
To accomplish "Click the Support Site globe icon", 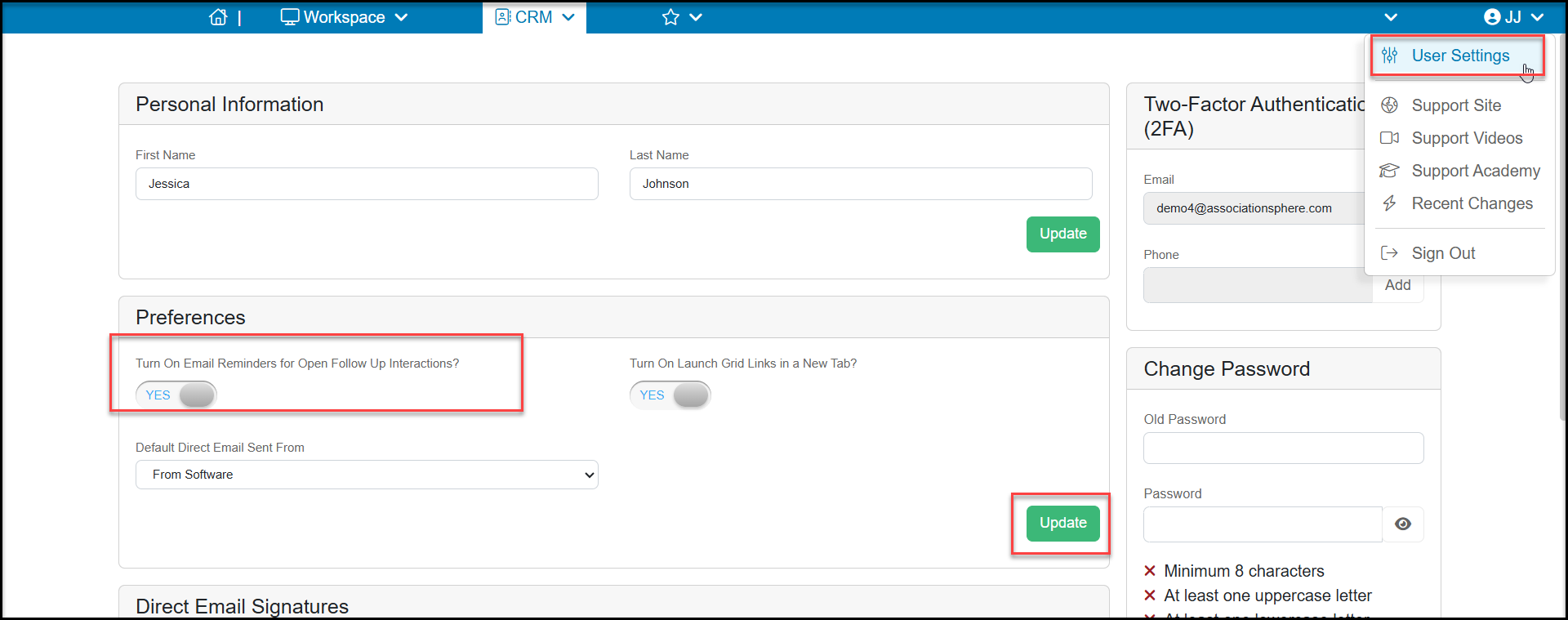I will pyautogui.click(x=1389, y=105).
